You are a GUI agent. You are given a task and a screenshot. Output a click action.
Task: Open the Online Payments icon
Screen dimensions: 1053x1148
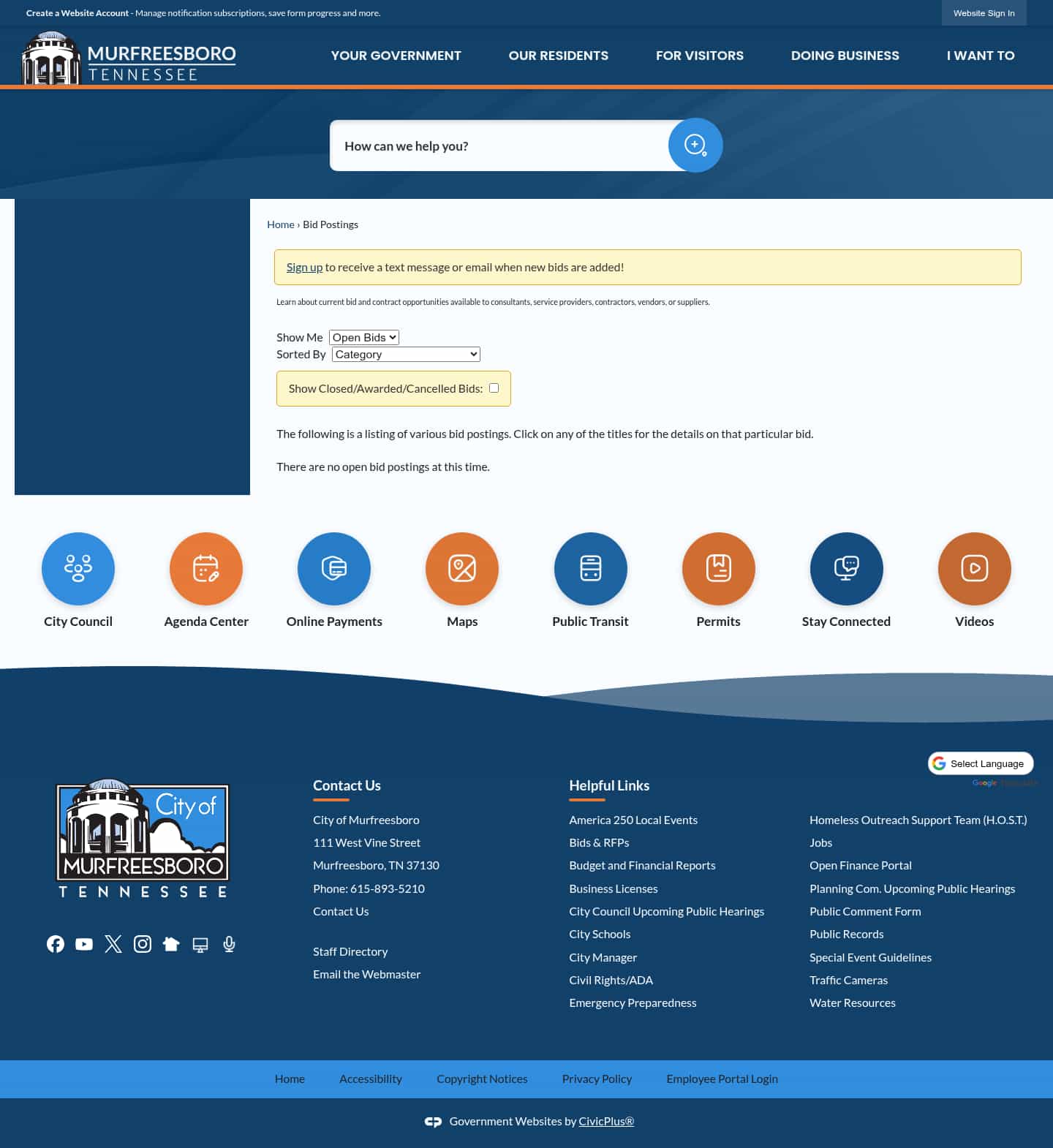[334, 569]
